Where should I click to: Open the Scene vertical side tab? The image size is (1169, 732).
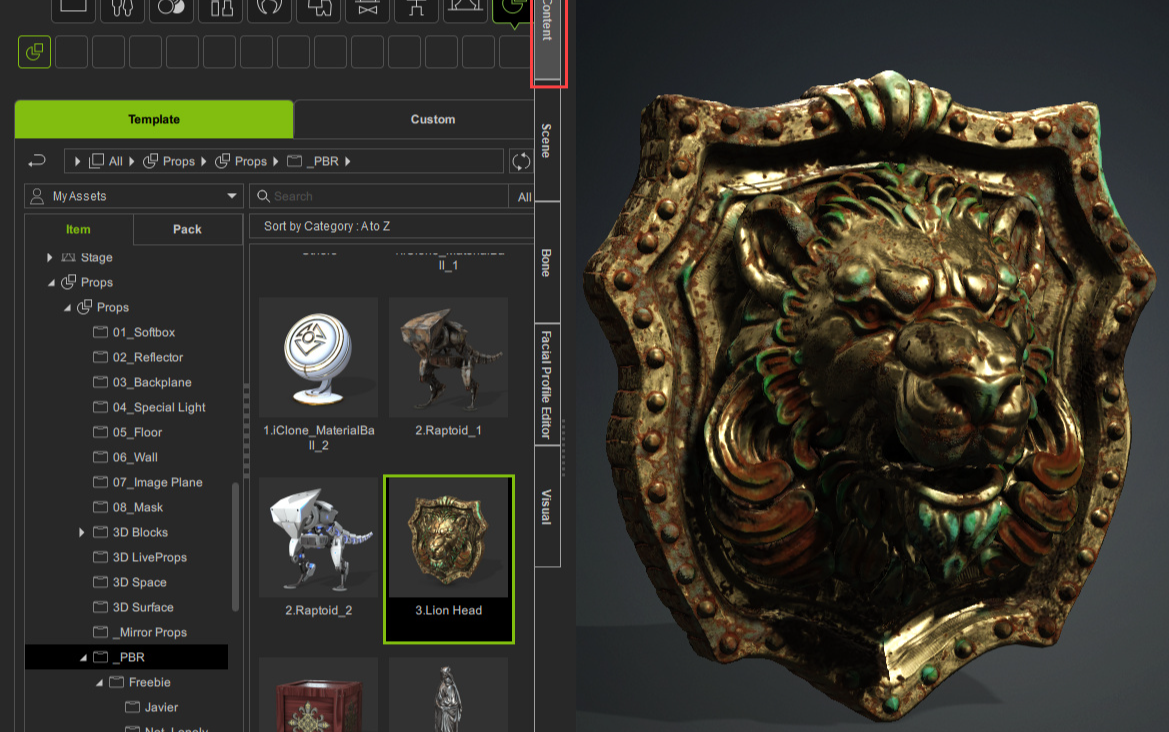click(546, 140)
